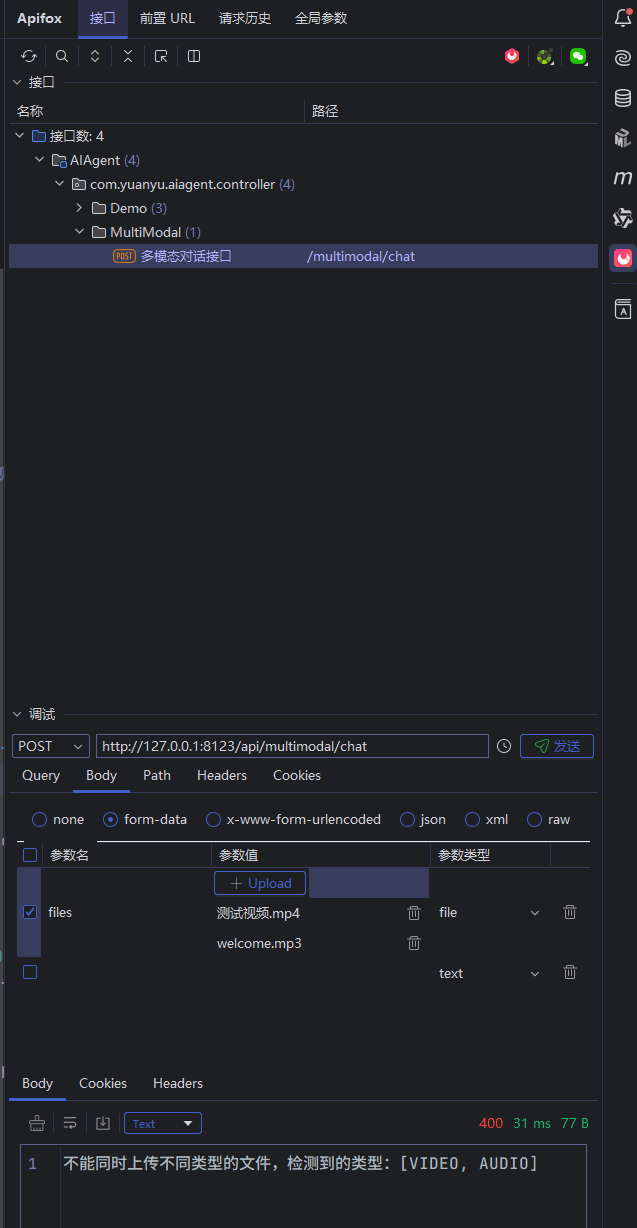The image size is (637, 1228).
Task: Open the request history clock icon
Action: click(x=504, y=746)
